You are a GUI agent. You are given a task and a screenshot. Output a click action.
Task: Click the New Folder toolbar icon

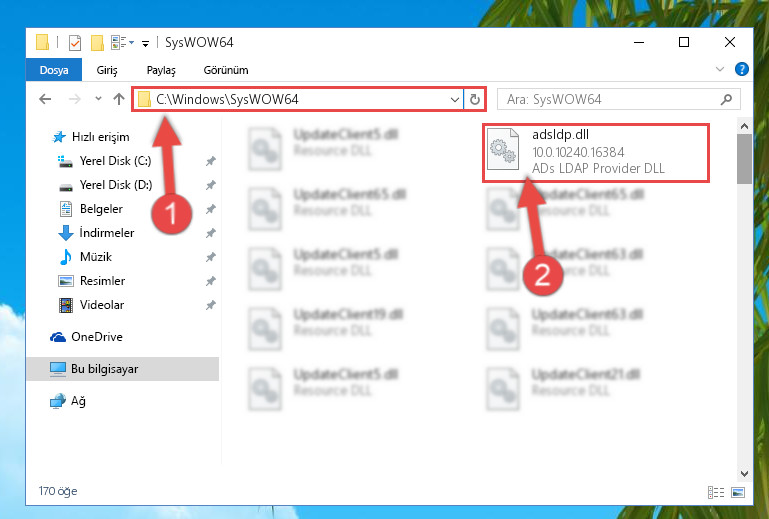pos(97,43)
